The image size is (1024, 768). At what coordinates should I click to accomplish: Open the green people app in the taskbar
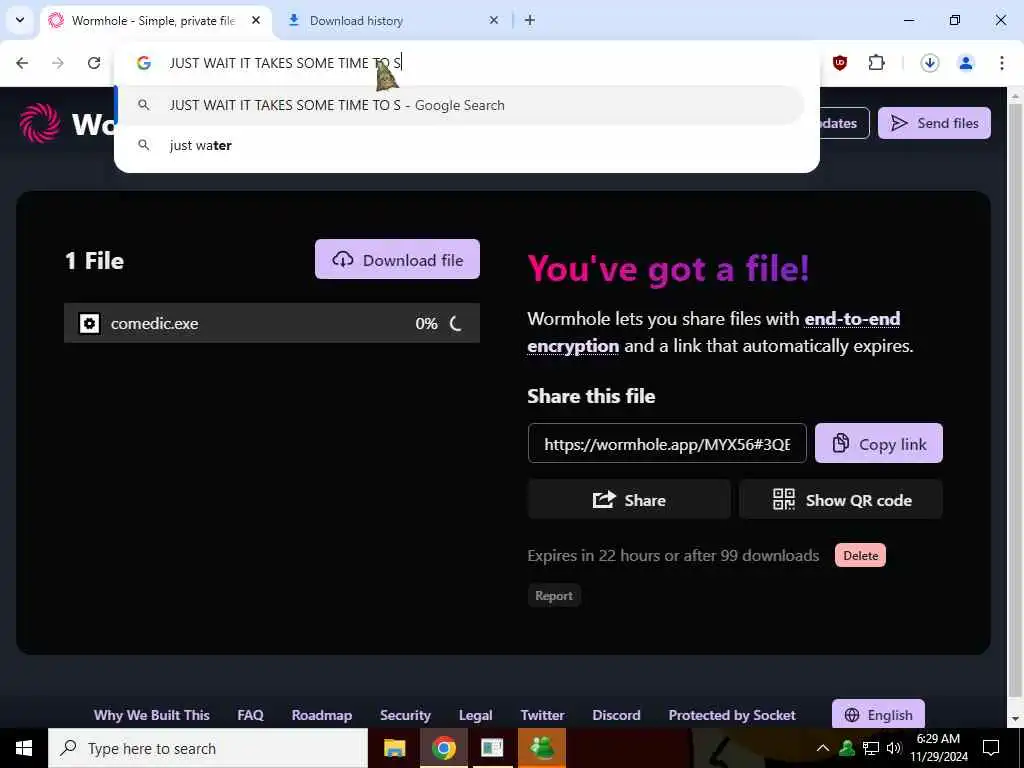point(541,748)
